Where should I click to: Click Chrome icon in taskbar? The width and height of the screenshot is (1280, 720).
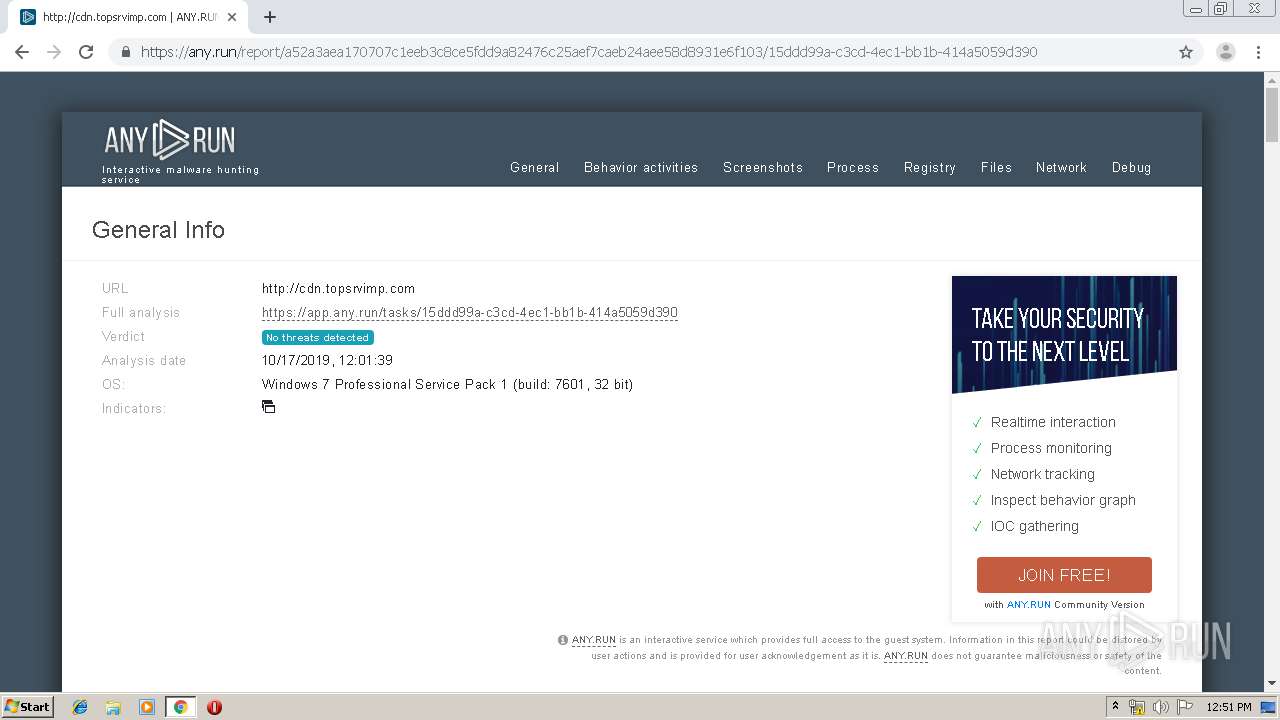180,707
